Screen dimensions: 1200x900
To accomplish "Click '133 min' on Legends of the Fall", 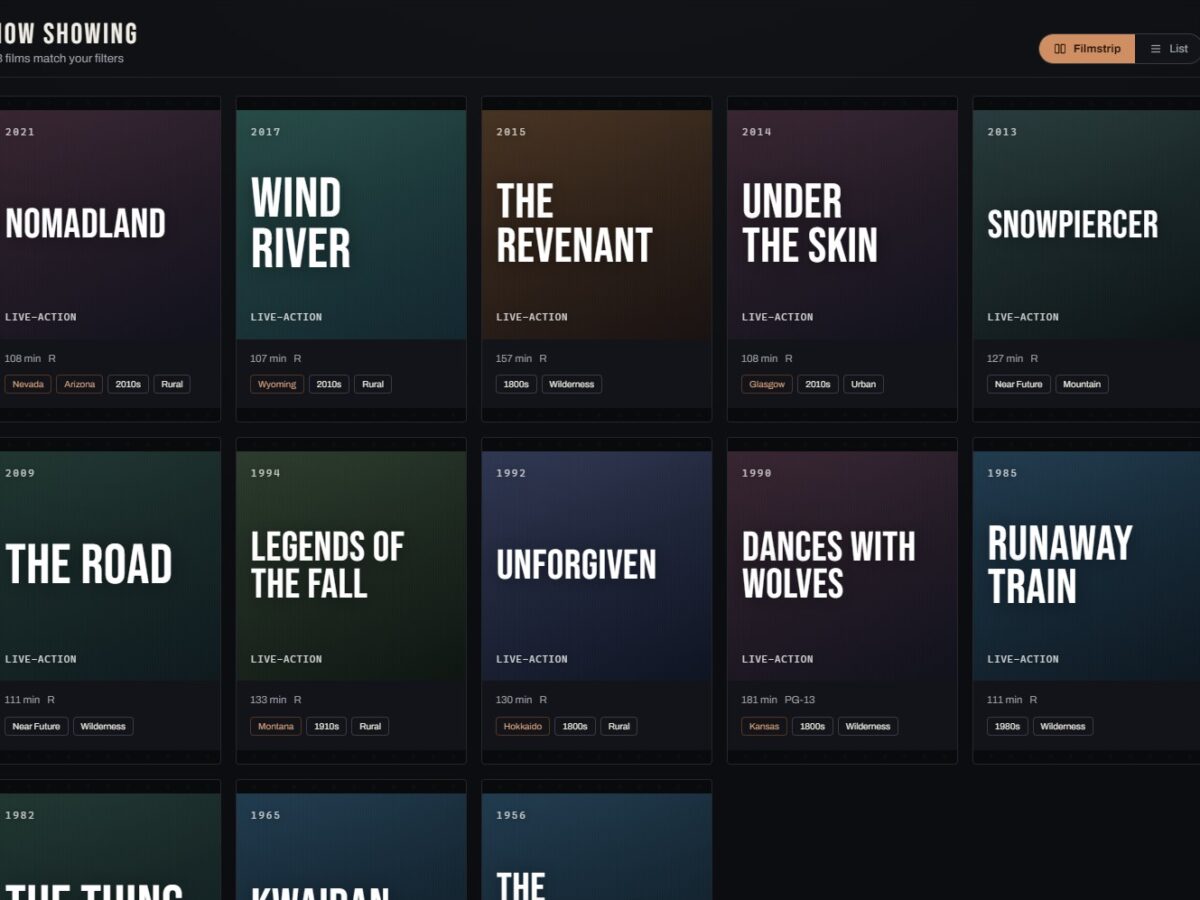I will [268, 700].
